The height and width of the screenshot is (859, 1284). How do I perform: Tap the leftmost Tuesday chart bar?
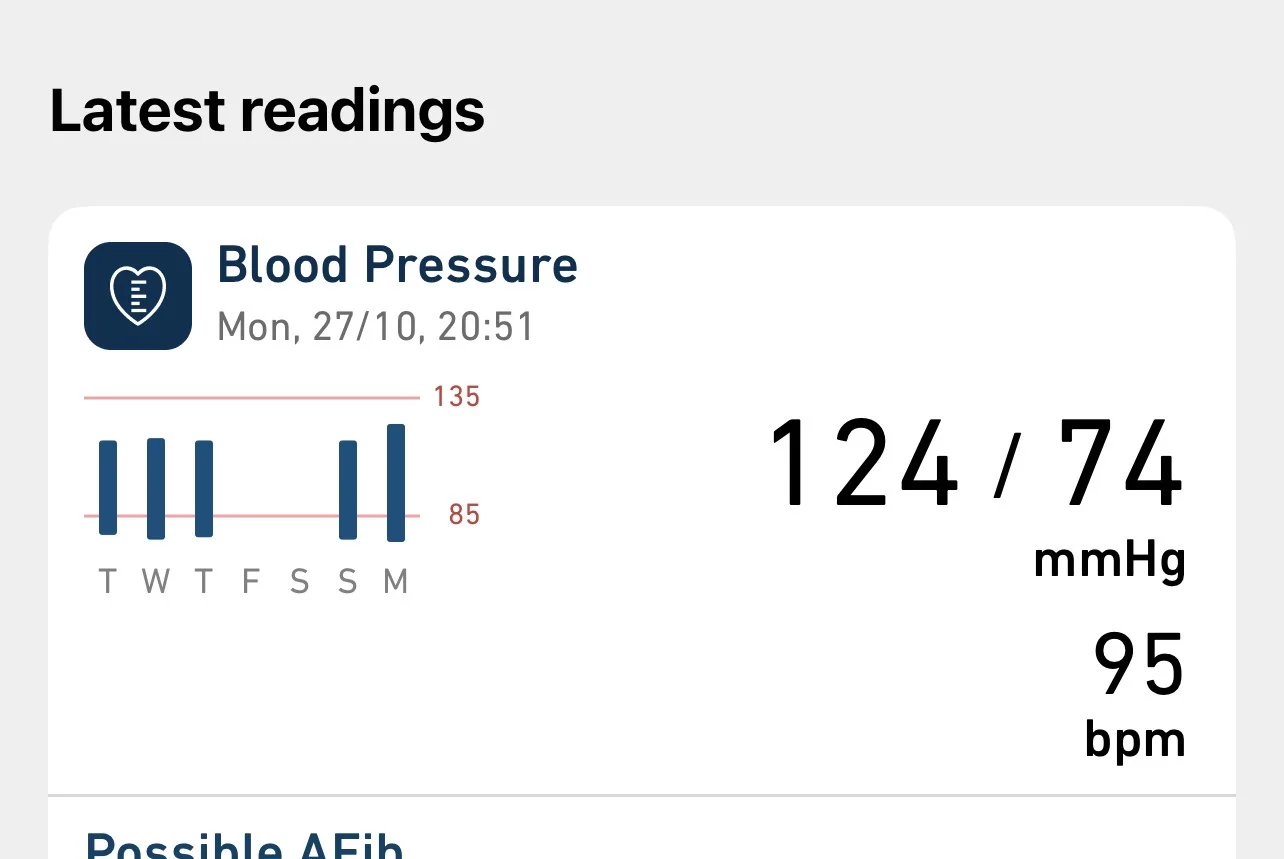point(108,487)
